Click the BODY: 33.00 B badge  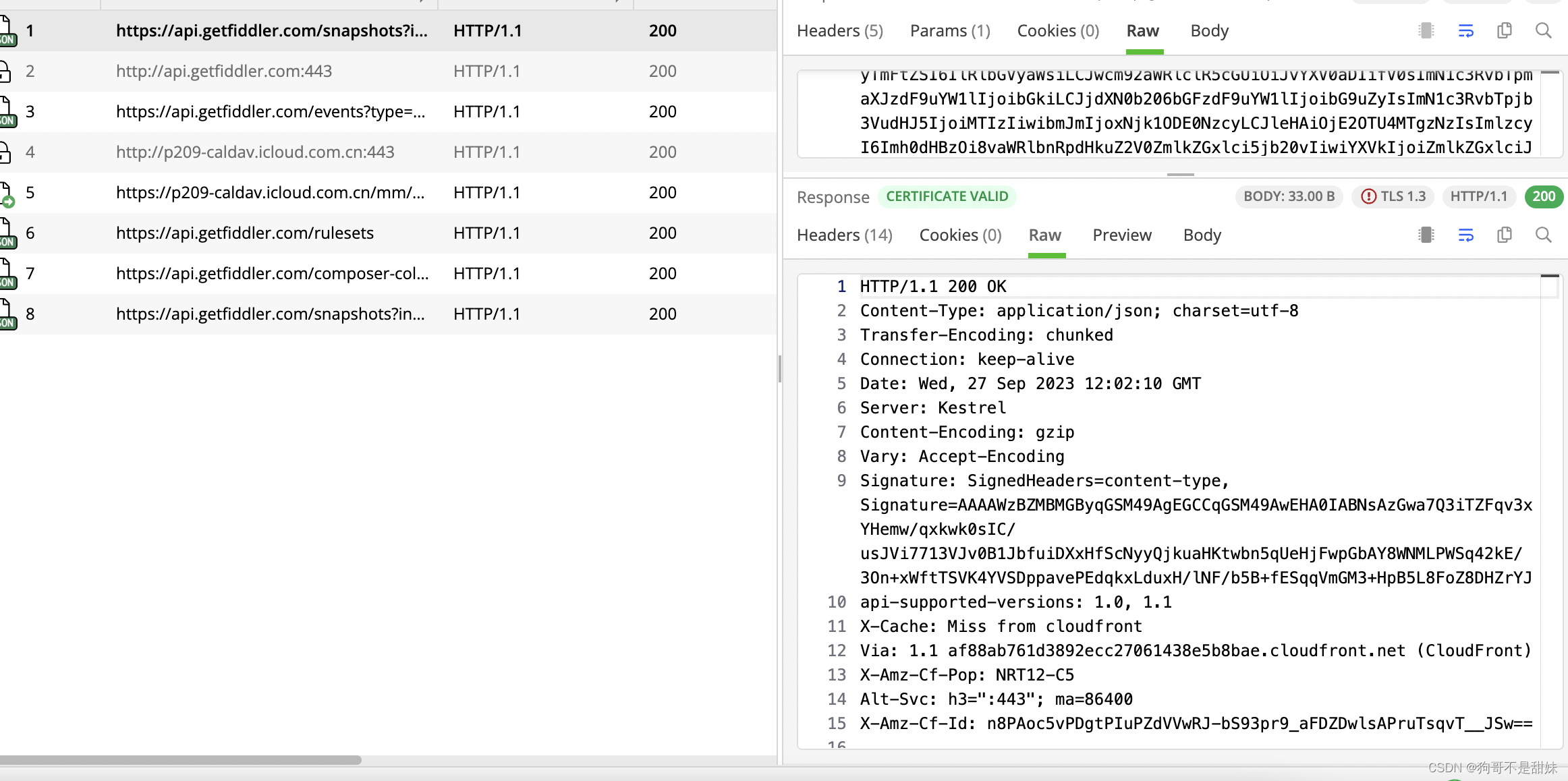click(x=1289, y=196)
